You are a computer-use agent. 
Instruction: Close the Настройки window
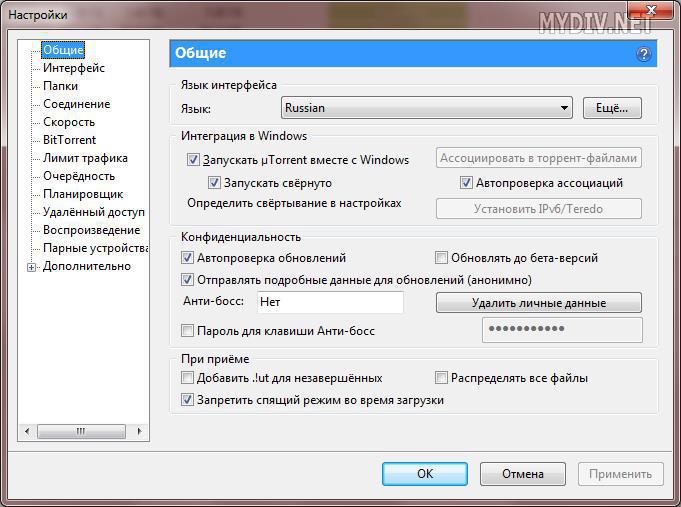[x=650, y=10]
